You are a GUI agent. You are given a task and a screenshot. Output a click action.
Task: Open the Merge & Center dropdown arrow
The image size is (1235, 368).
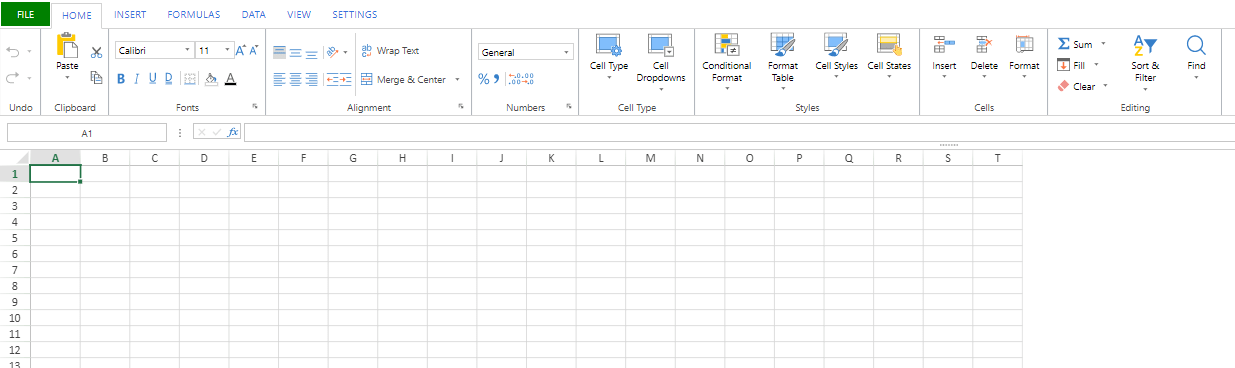(x=457, y=79)
